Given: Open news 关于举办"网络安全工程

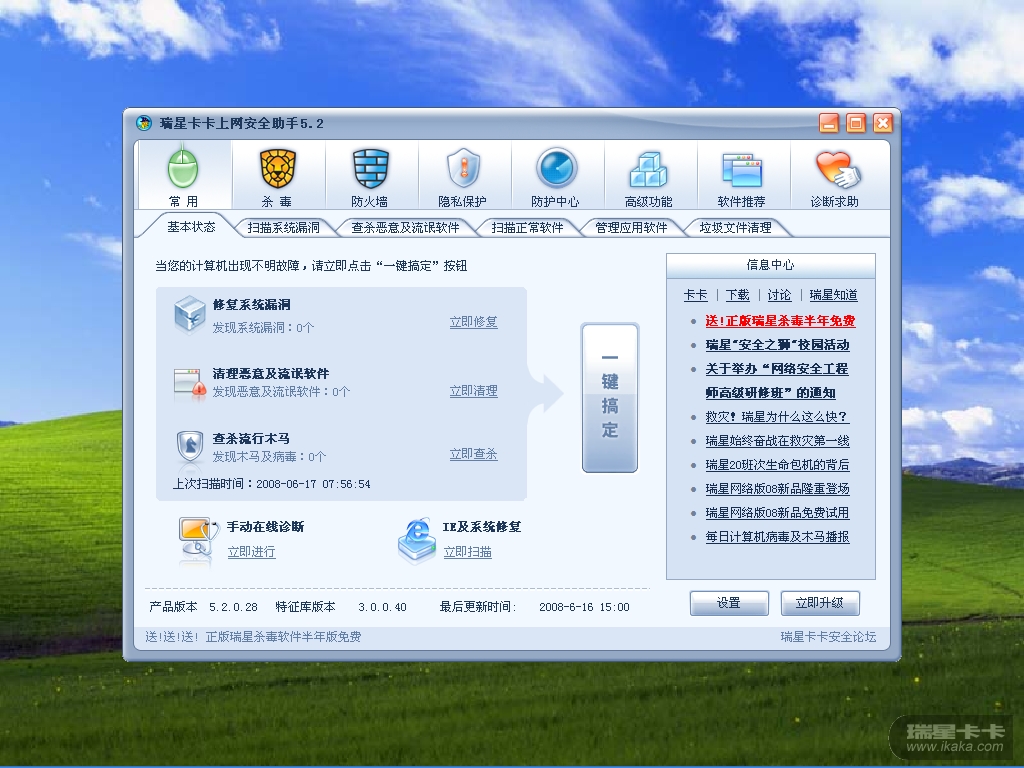Looking at the screenshot, I should point(776,369).
